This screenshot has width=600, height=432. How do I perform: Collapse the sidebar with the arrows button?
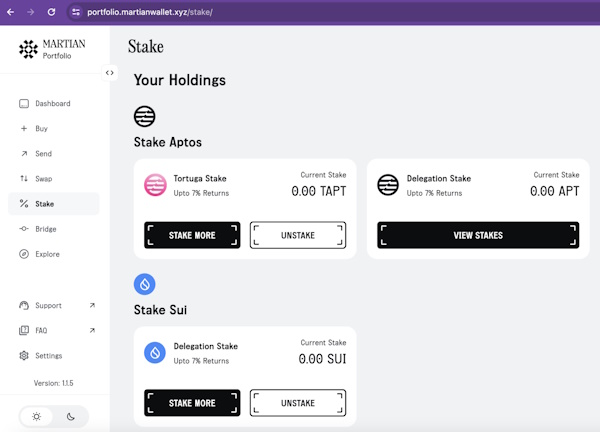point(110,72)
